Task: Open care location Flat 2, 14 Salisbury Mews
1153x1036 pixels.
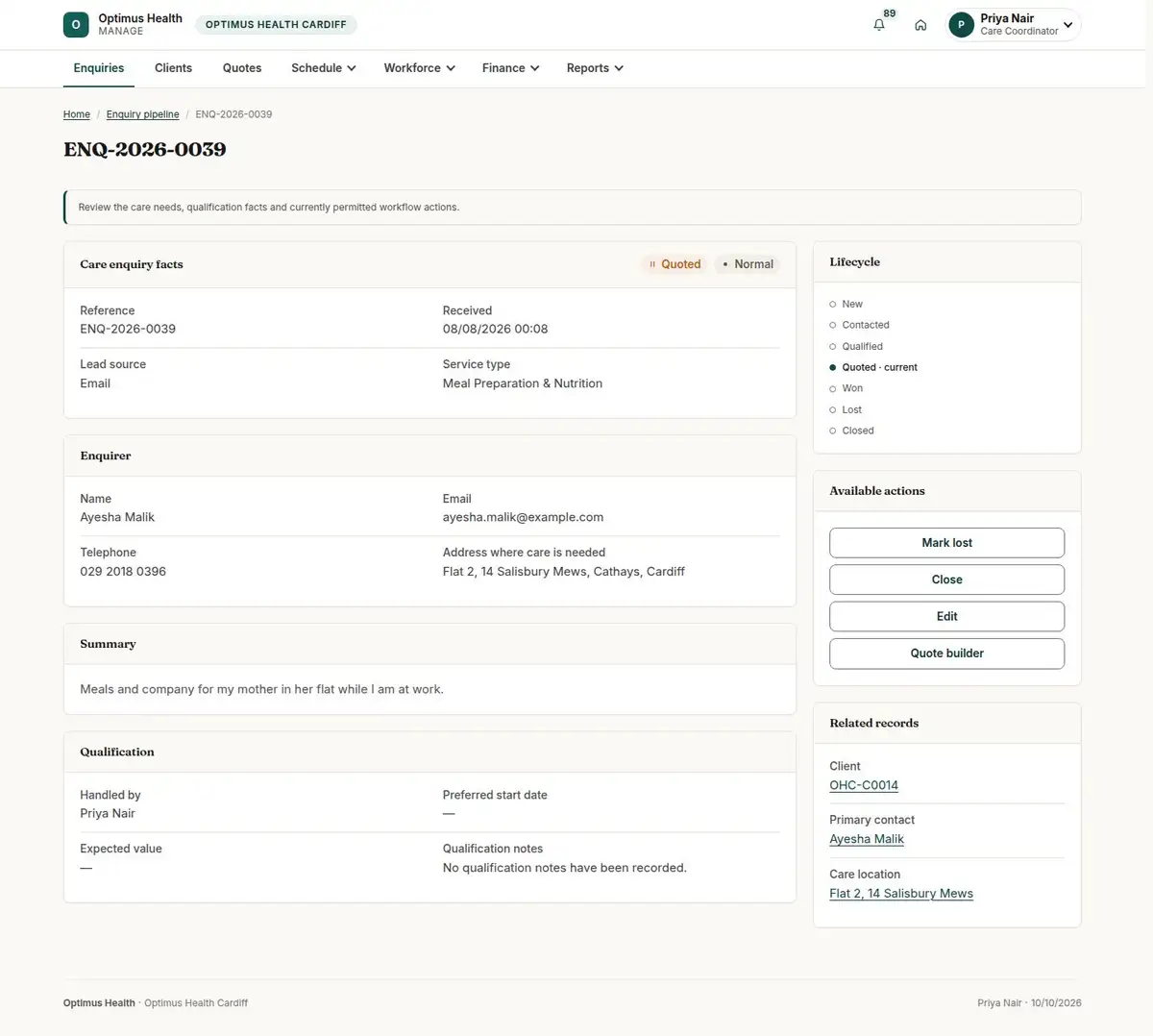Action: click(901, 894)
